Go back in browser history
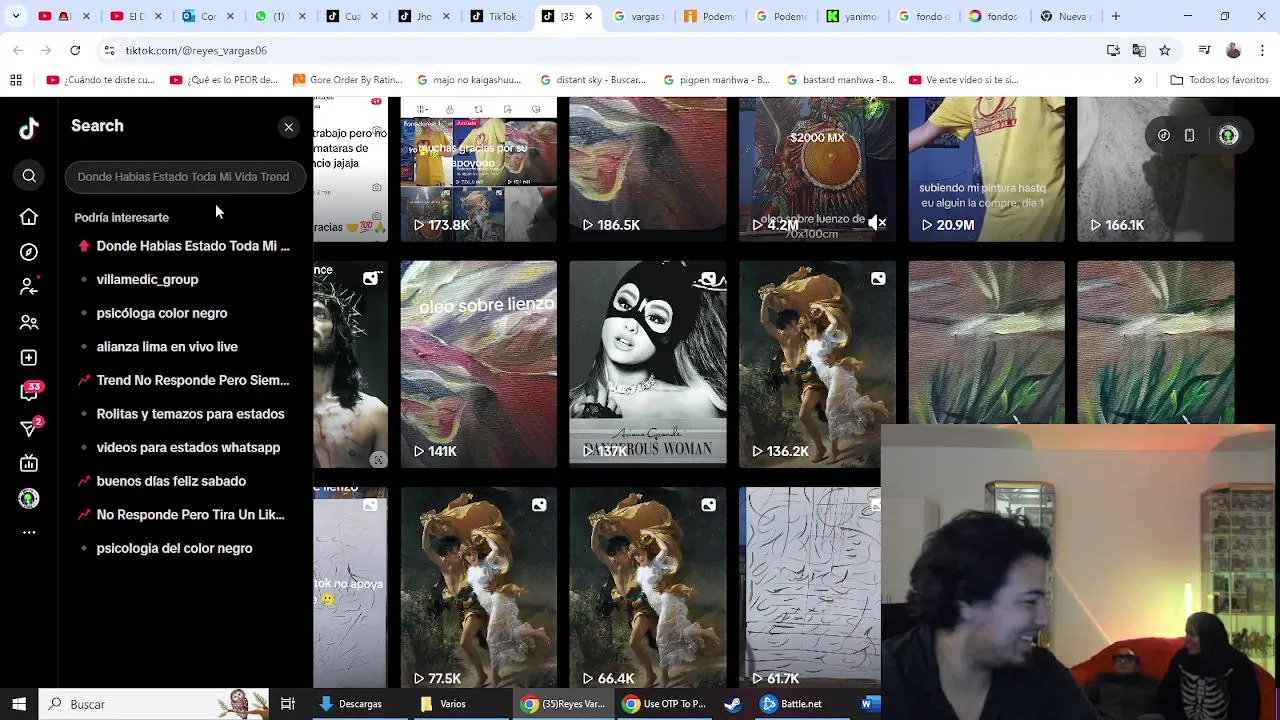Image resolution: width=1280 pixels, height=720 pixels. (18, 50)
